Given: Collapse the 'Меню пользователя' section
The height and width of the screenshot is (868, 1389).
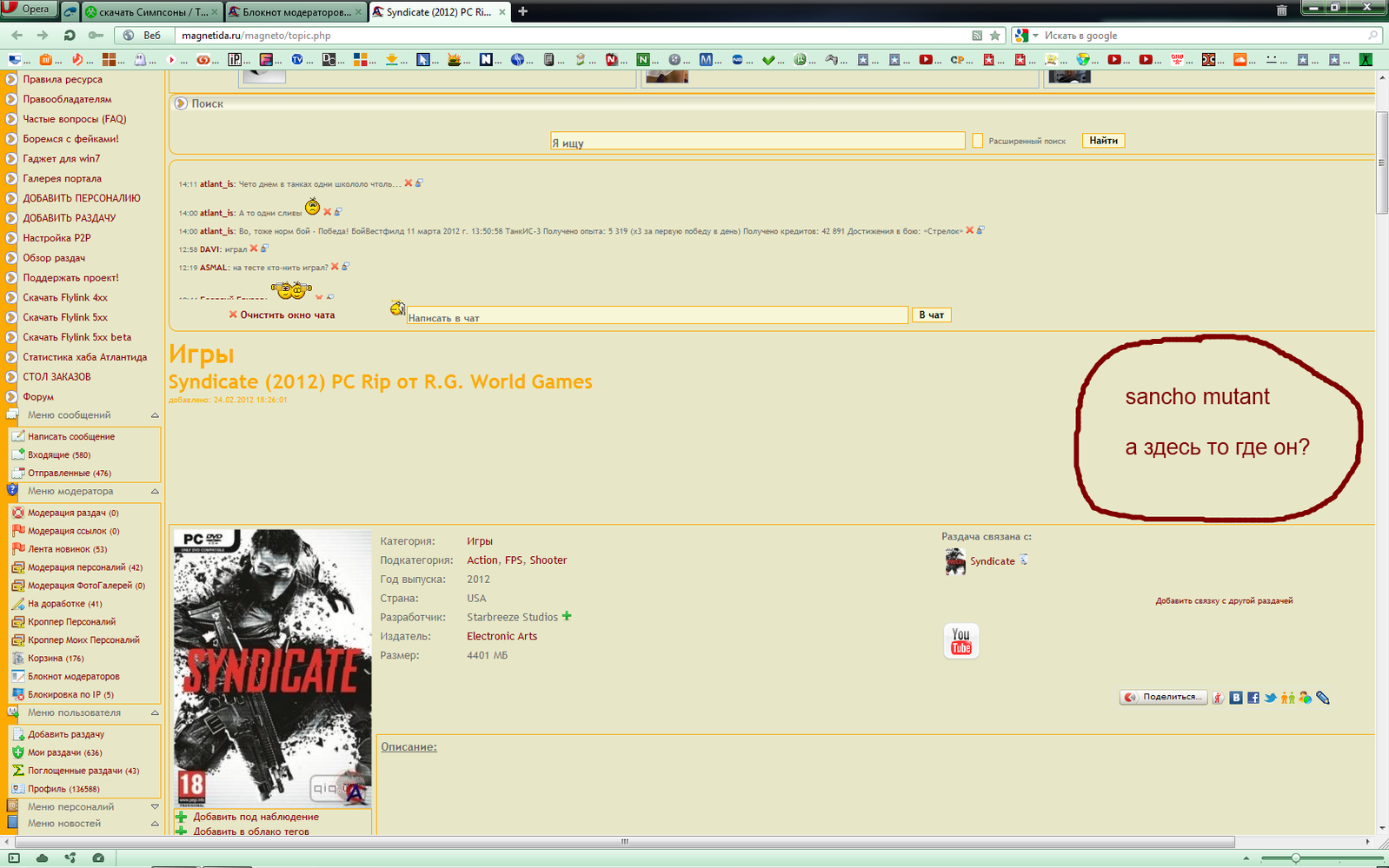Looking at the screenshot, I should coord(155,713).
